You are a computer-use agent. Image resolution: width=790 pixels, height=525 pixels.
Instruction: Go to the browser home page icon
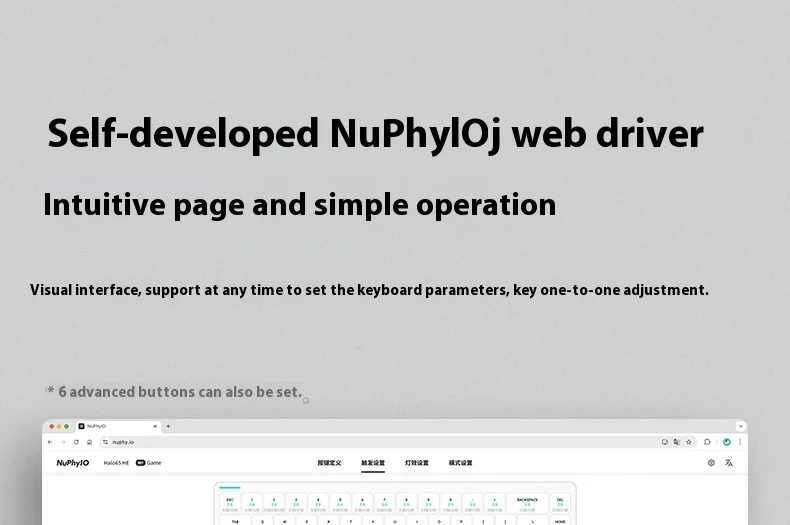(x=89, y=442)
